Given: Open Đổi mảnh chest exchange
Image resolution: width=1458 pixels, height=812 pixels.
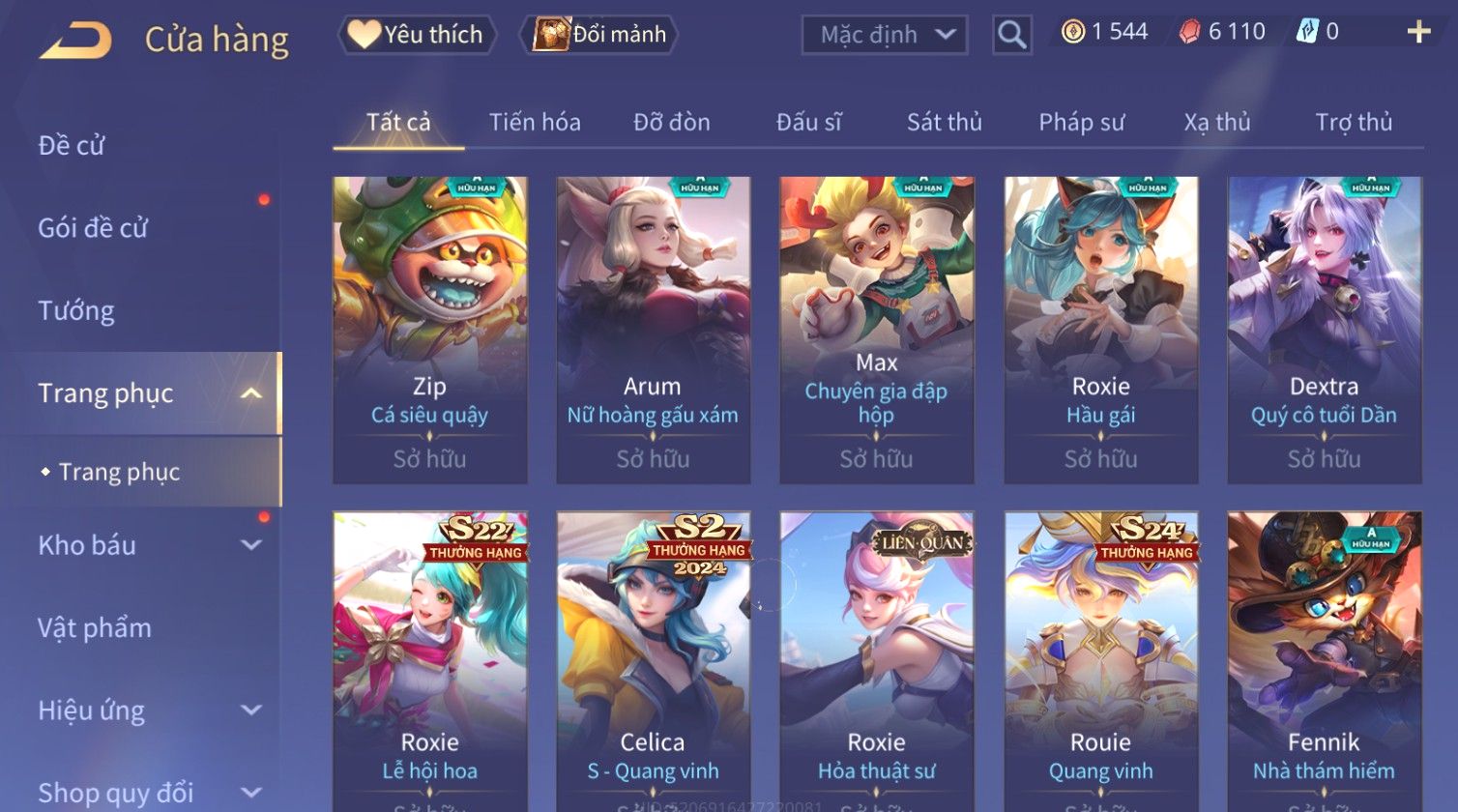Looking at the screenshot, I should tap(599, 35).
